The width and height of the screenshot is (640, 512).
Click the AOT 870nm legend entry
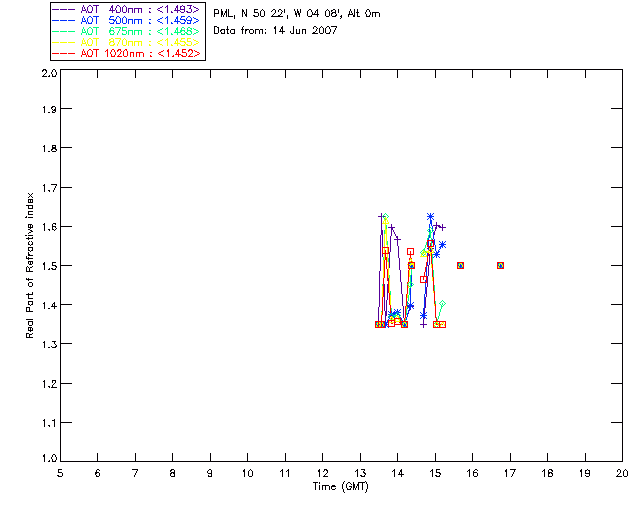pos(126,42)
